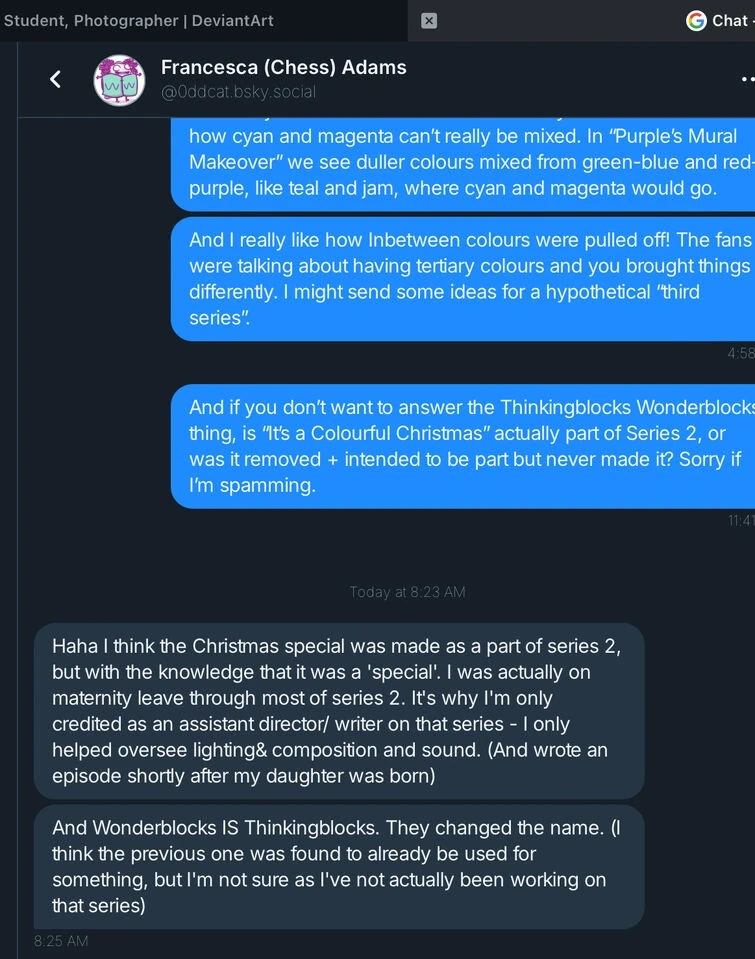This screenshot has height=959, width=755.
Task: Click the @0ddcat.bsky.social handle
Action: [238, 92]
